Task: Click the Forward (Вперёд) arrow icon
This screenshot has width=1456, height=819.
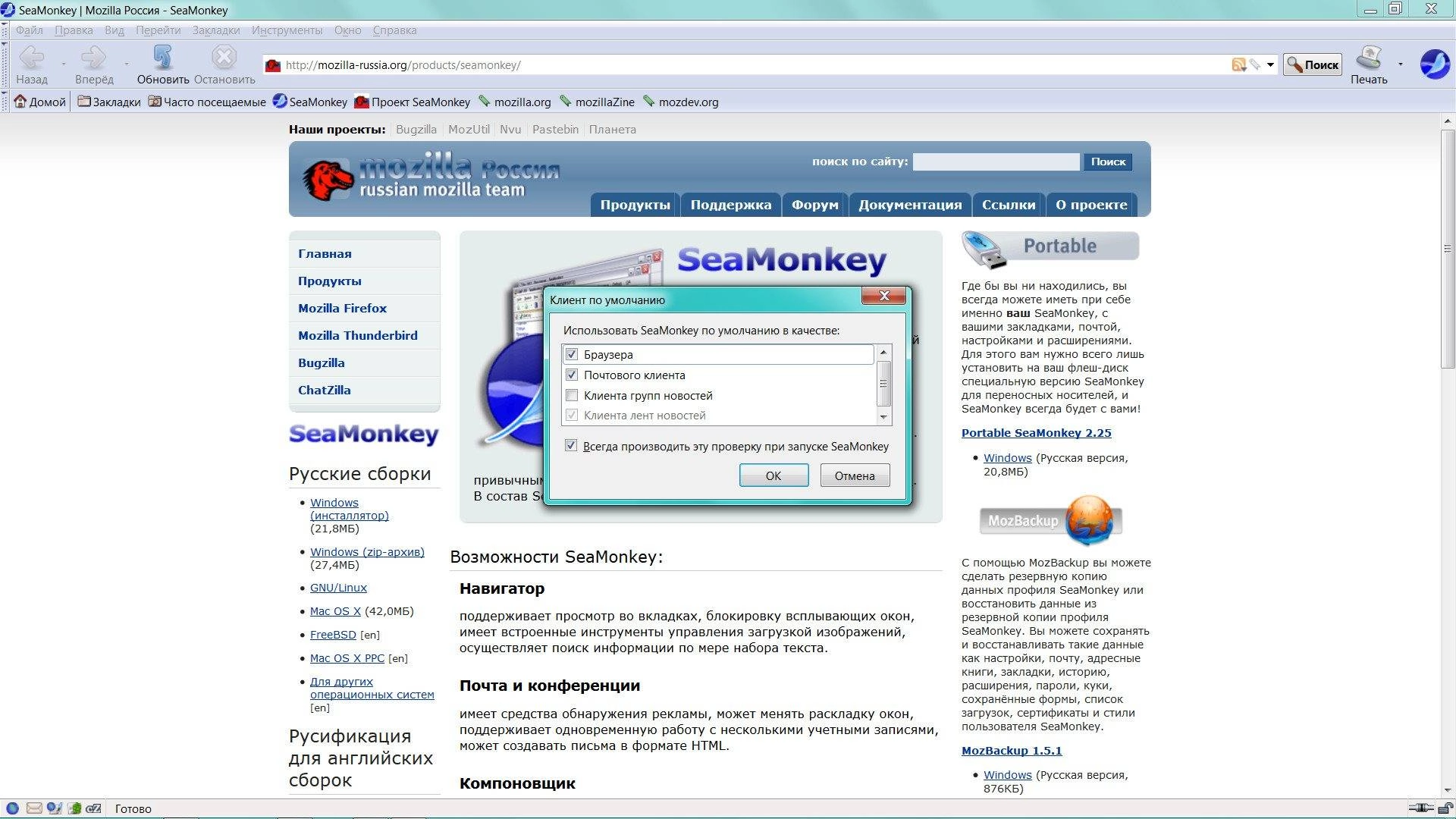Action: [x=93, y=58]
